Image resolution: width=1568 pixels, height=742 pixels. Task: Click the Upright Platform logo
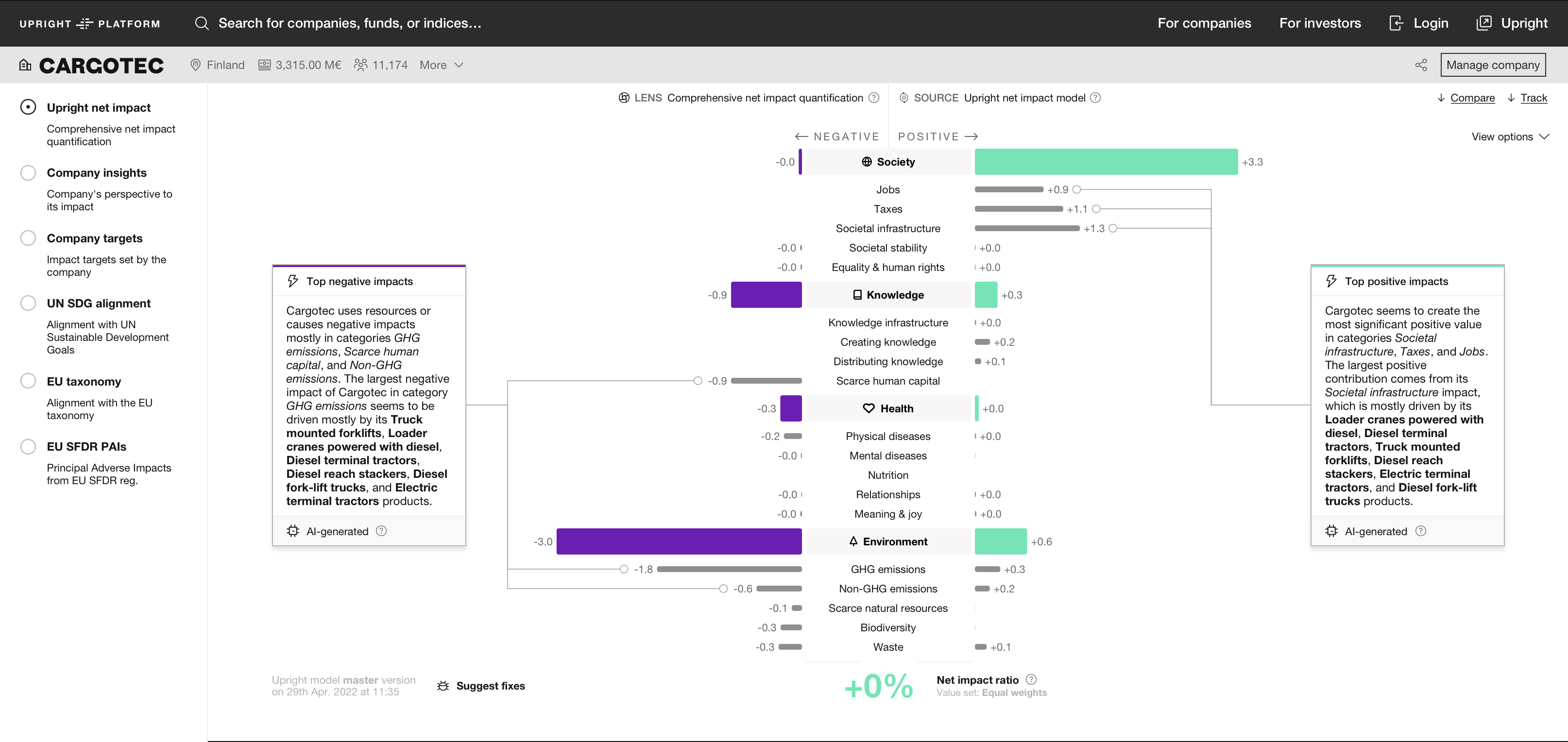point(89,24)
